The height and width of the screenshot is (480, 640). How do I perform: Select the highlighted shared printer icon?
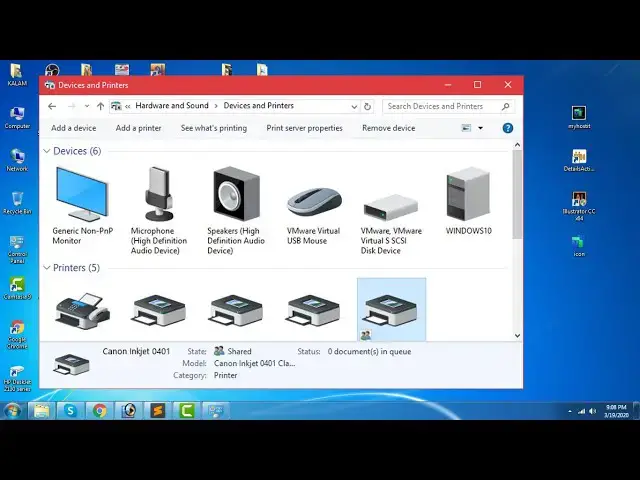tap(391, 309)
